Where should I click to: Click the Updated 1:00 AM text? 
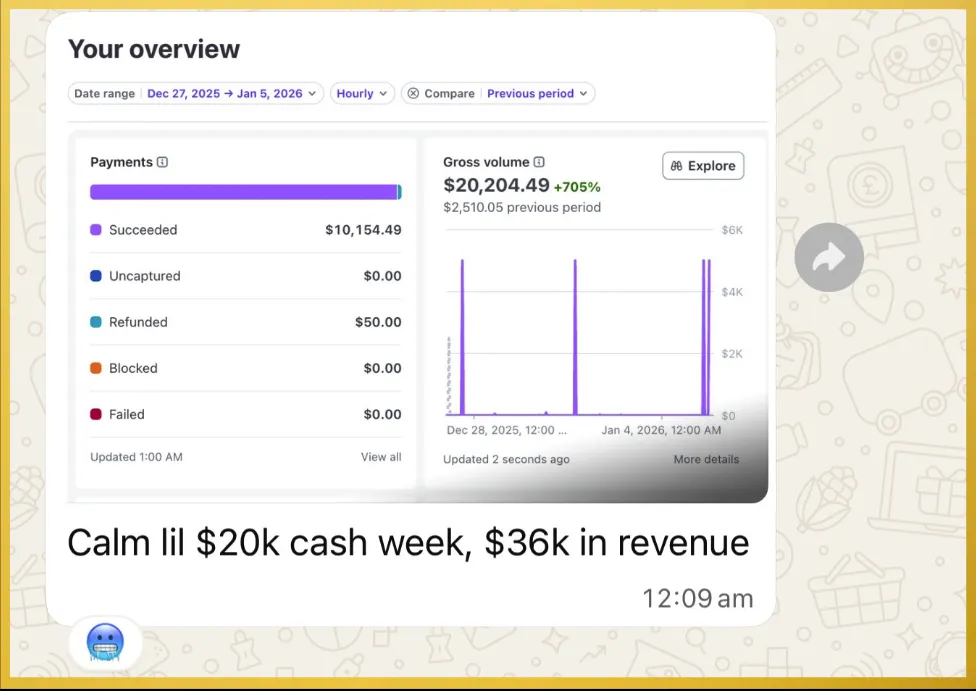click(x=136, y=457)
